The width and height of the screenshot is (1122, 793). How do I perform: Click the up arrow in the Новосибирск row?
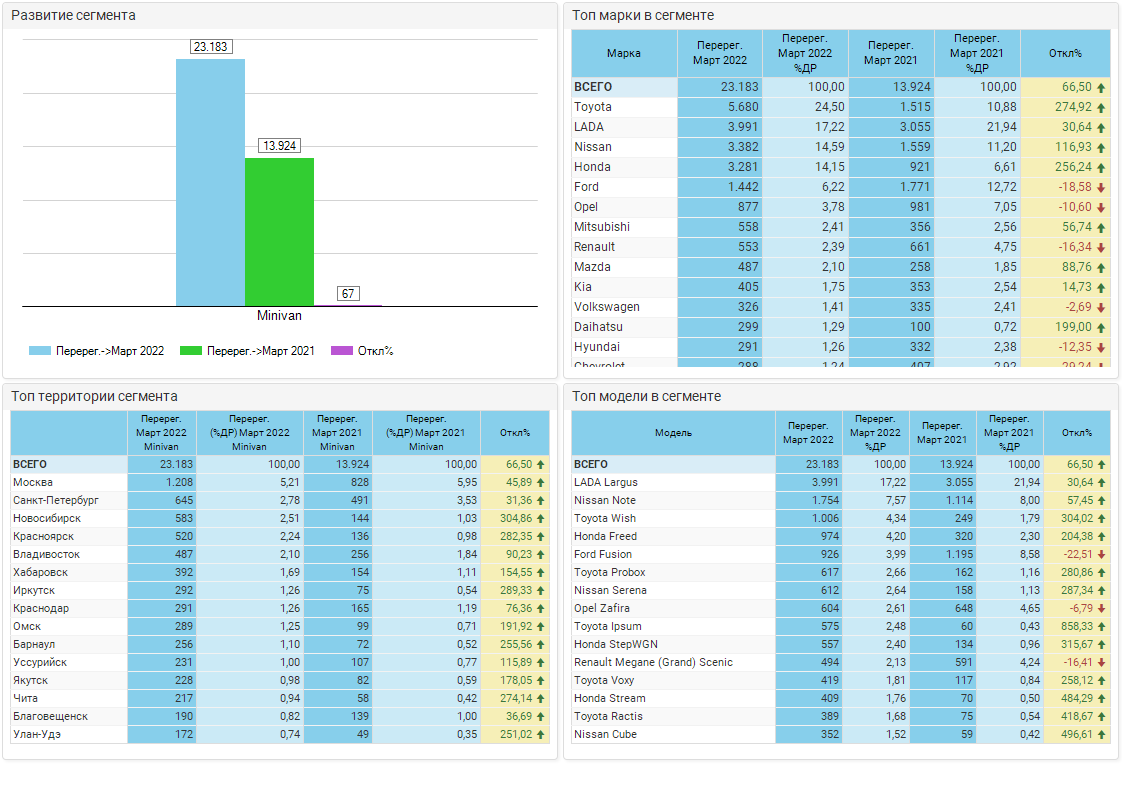click(x=541, y=519)
